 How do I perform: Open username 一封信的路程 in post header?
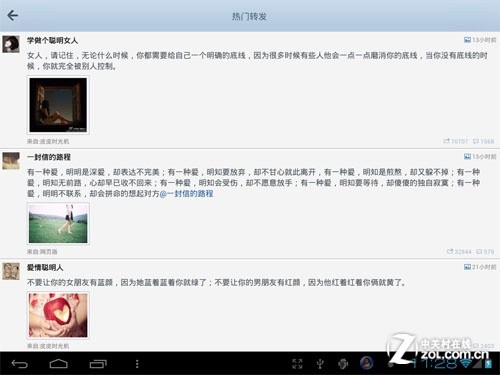point(49,157)
